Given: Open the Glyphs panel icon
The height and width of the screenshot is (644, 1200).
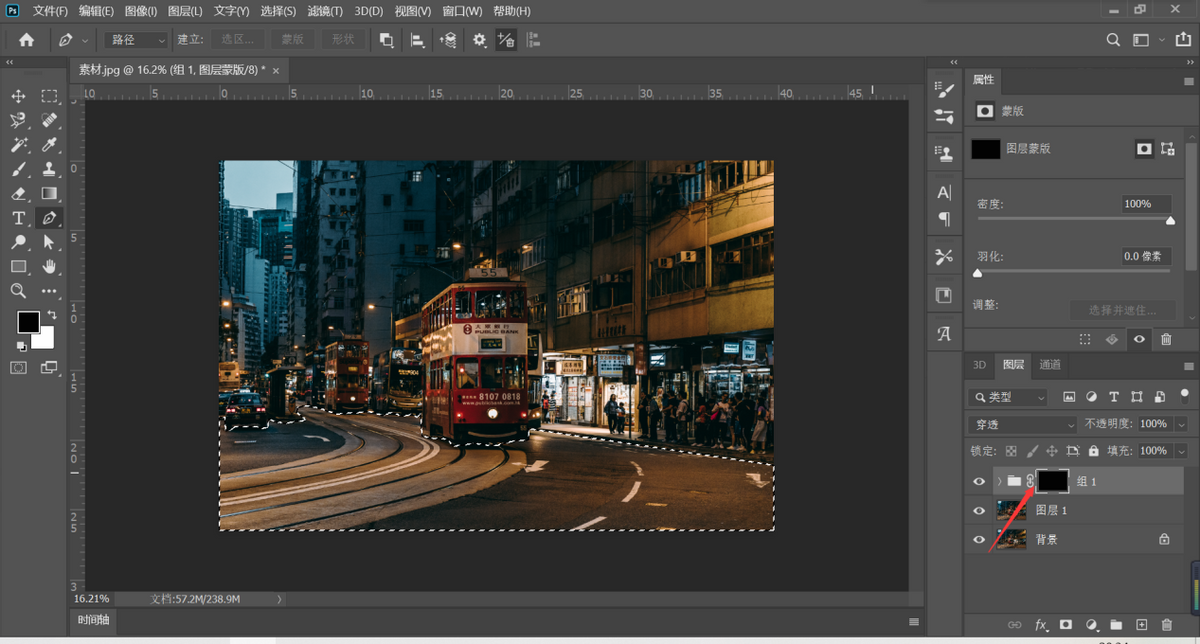Looking at the screenshot, I should click(944, 334).
